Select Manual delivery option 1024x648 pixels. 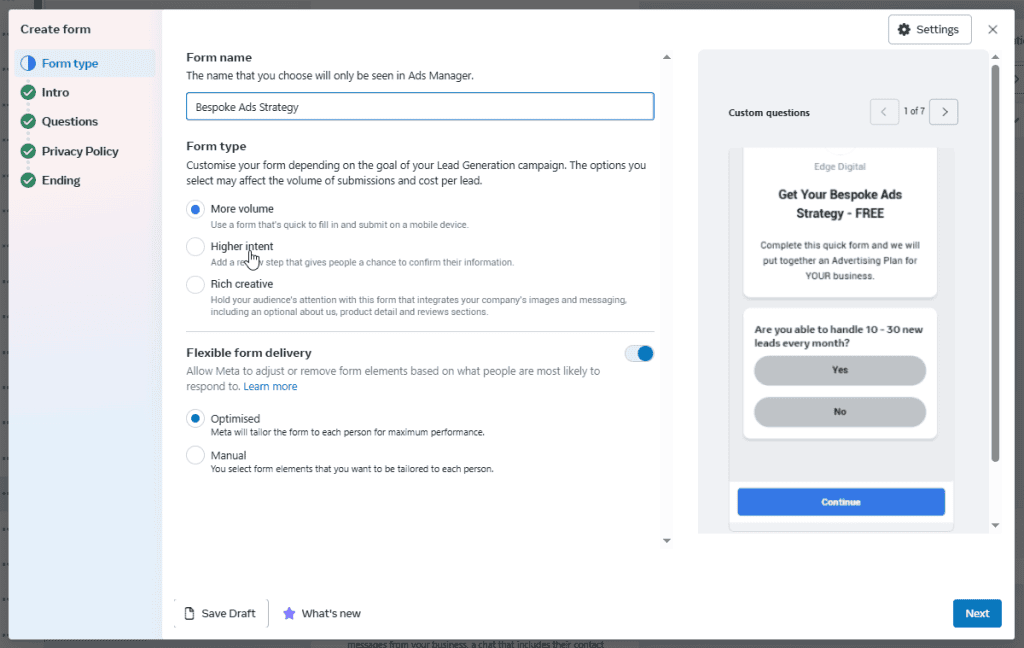[x=195, y=455]
